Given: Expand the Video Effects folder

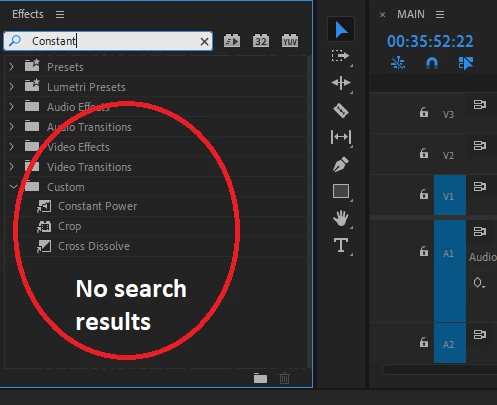Looking at the screenshot, I should coord(12,147).
